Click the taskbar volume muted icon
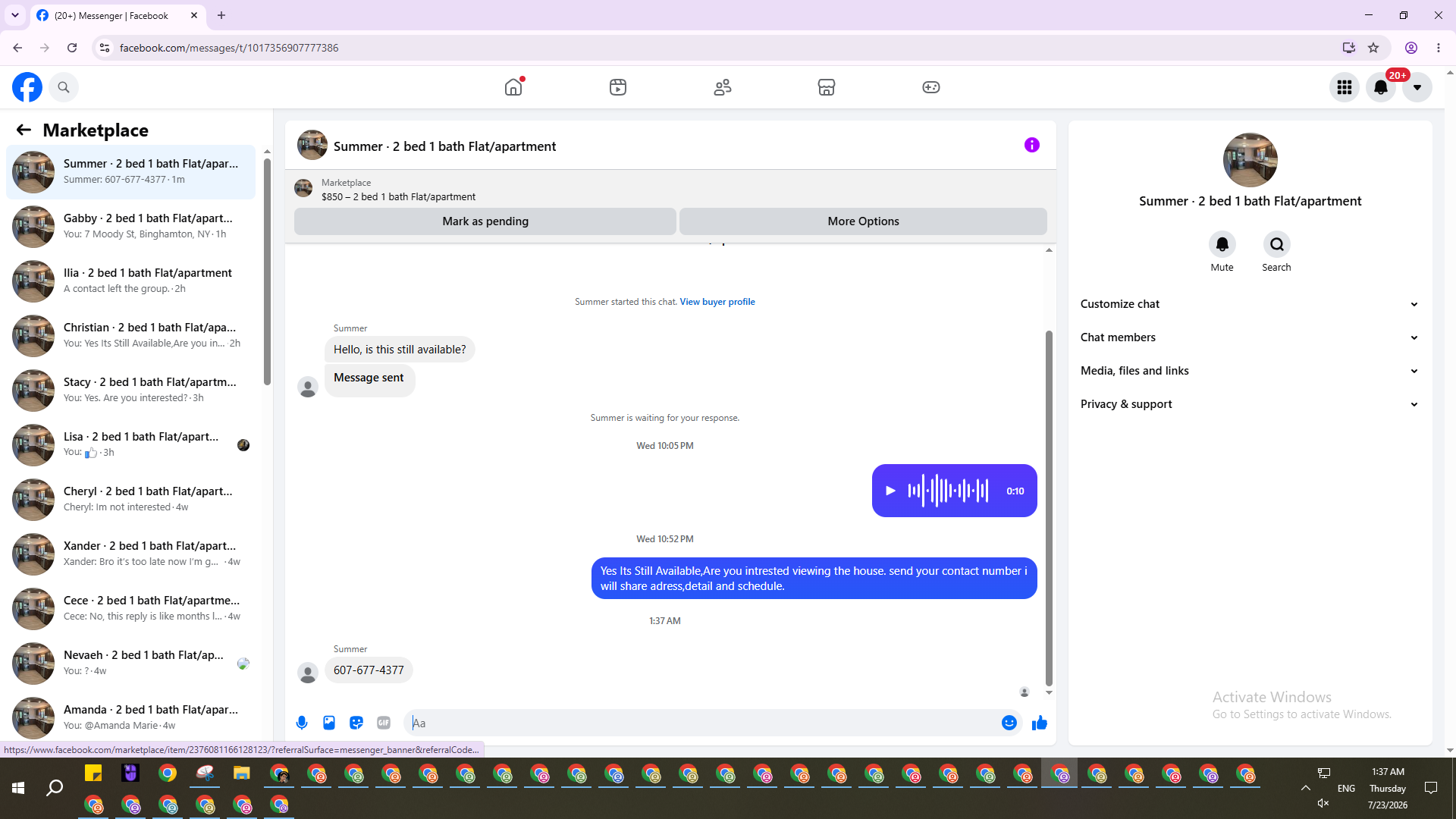This screenshot has width=1456, height=819. click(x=1323, y=803)
